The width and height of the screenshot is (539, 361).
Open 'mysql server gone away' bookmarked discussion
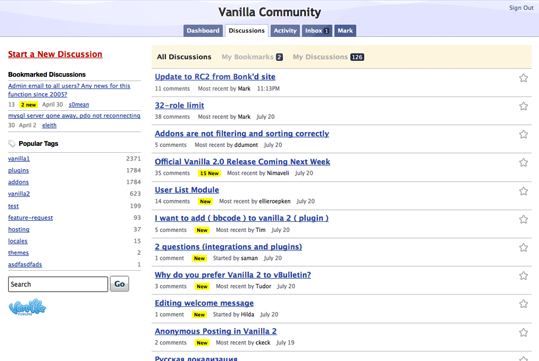click(x=74, y=116)
